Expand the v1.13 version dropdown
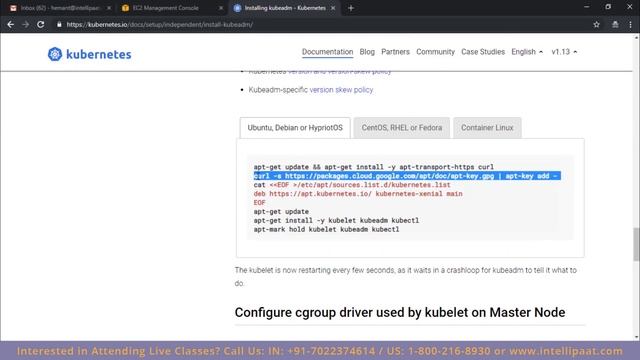The height and width of the screenshot is (360, 640). [x=564, y=52]
